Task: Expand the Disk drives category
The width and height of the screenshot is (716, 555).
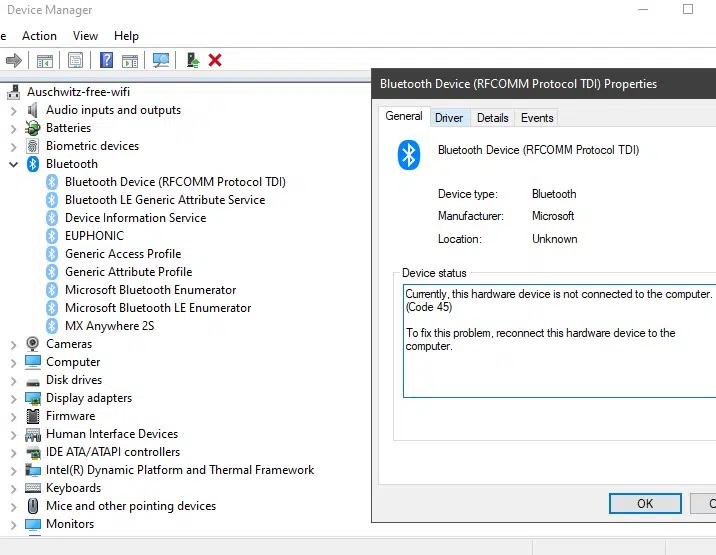Action: [14, 381]
